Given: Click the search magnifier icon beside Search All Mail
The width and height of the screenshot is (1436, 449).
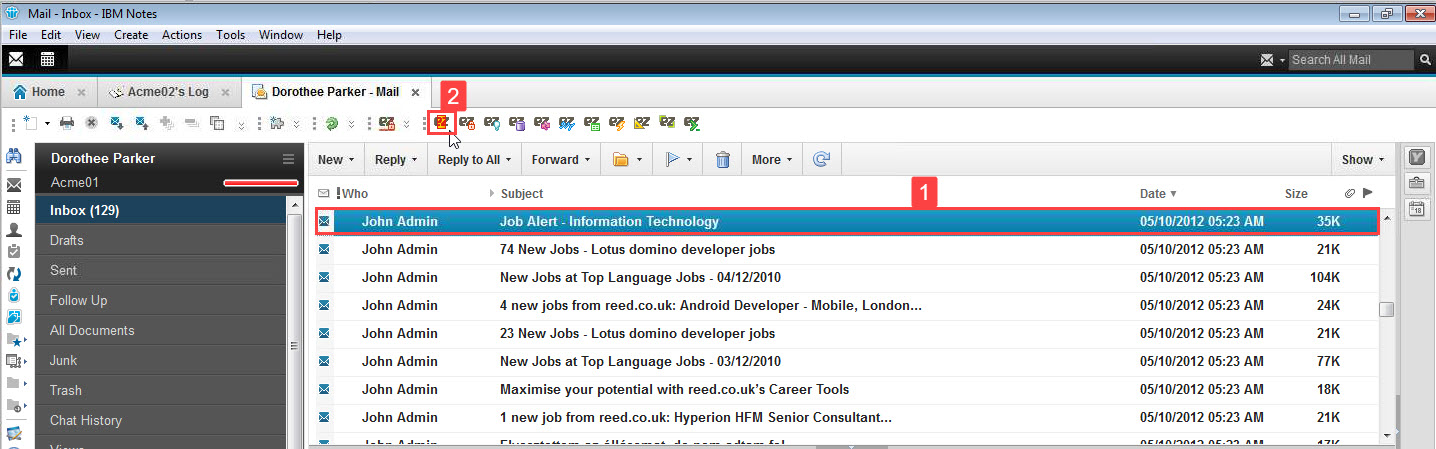Looking at the screenshot, I should 1425,60.
